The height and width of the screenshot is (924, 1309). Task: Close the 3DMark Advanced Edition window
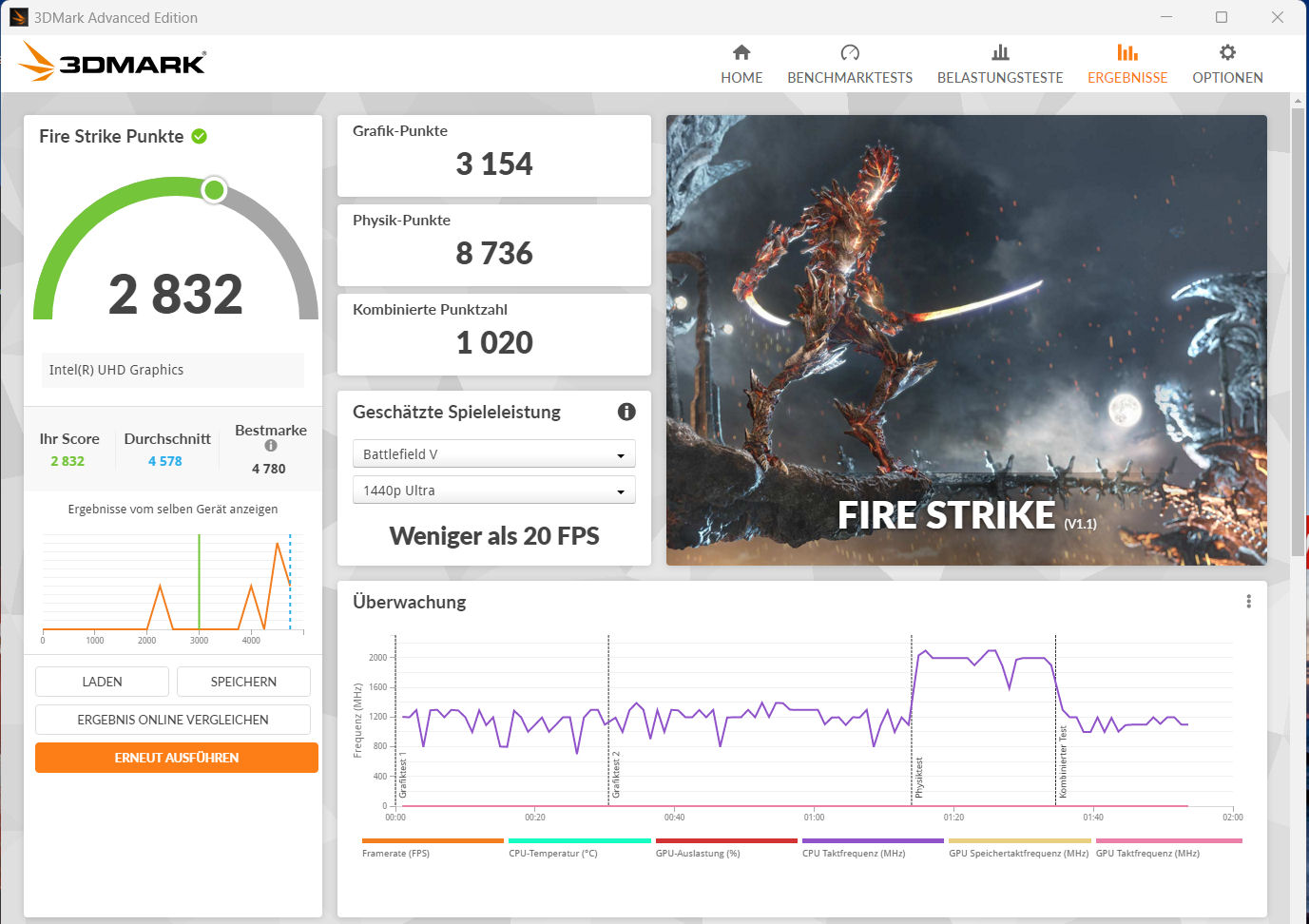click(x=1278, y=17)
